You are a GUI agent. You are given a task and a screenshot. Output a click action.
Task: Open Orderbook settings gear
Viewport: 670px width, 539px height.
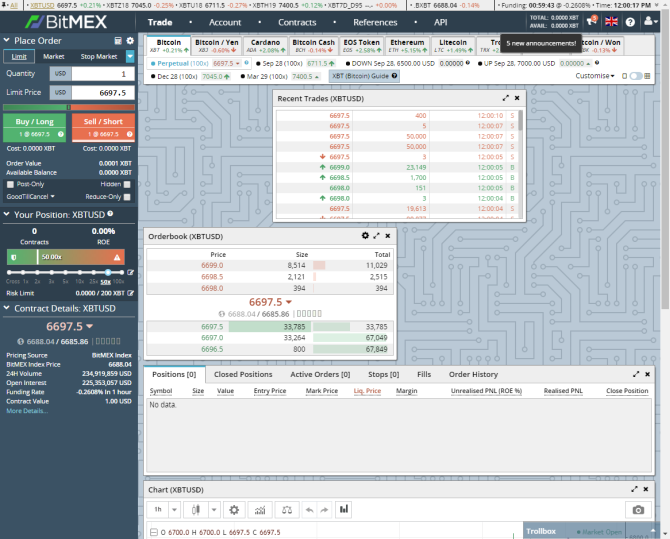pos(365,236)
